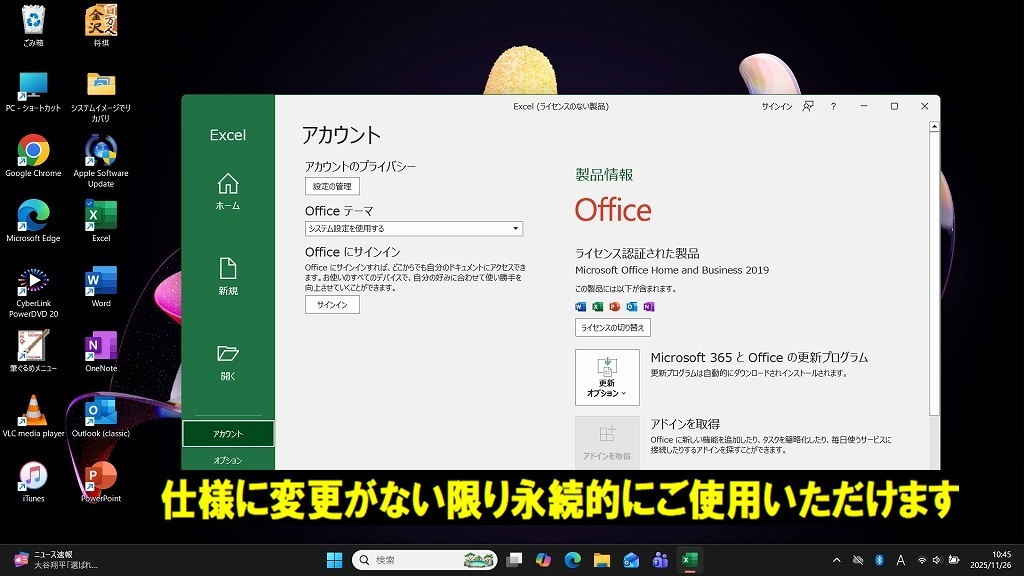Launch Copilot from the taskbar
1024x576 pixels.
click(543, 560)
